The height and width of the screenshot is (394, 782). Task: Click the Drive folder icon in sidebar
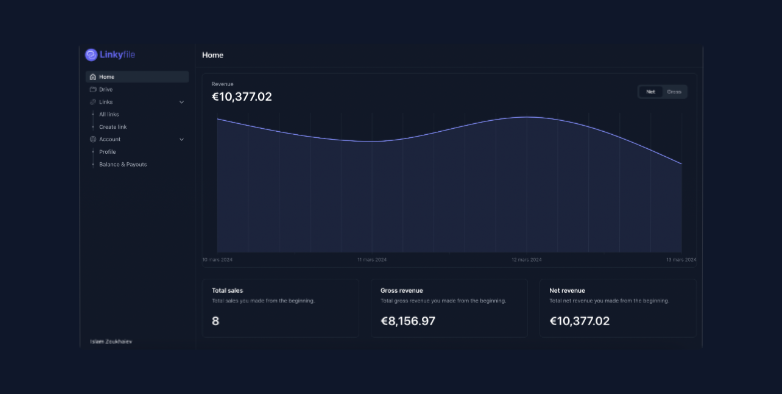(93, 89)
